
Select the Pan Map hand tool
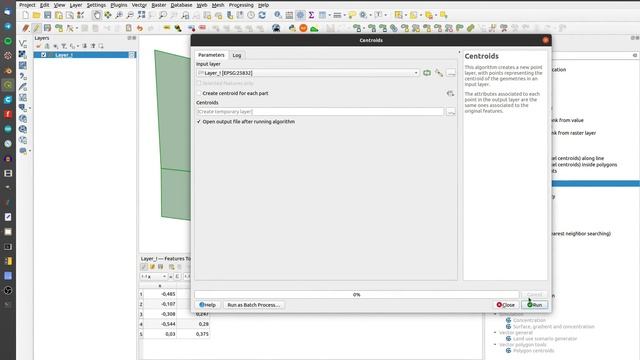point(97,15)
